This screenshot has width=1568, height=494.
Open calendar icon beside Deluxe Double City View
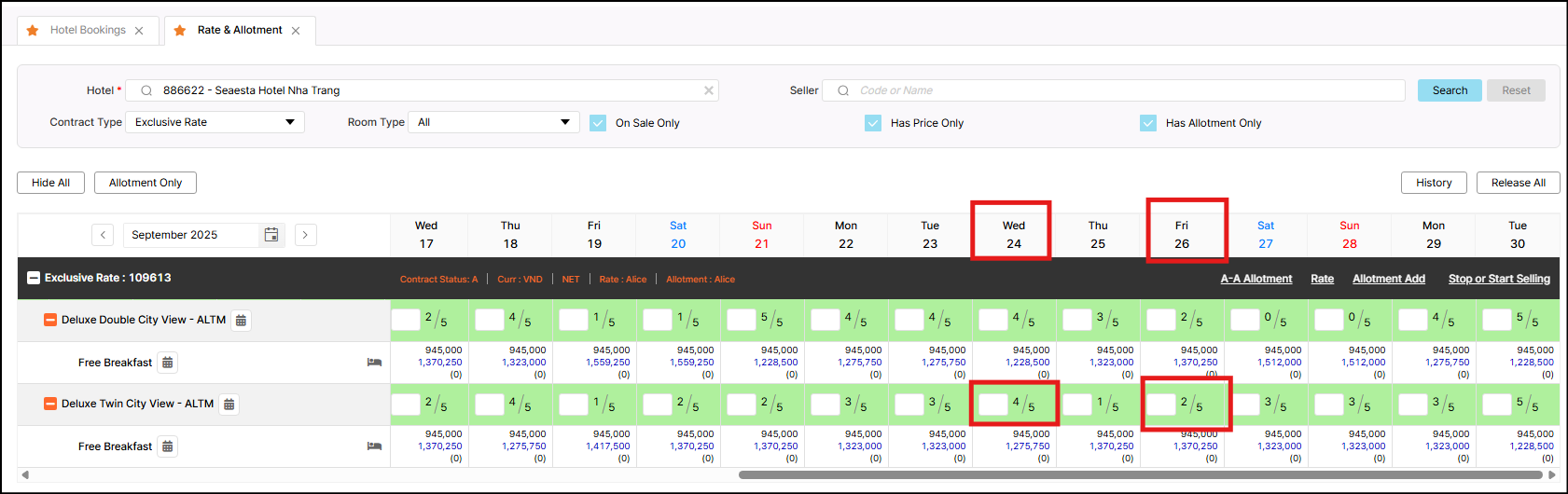click(x=241, y=321)
